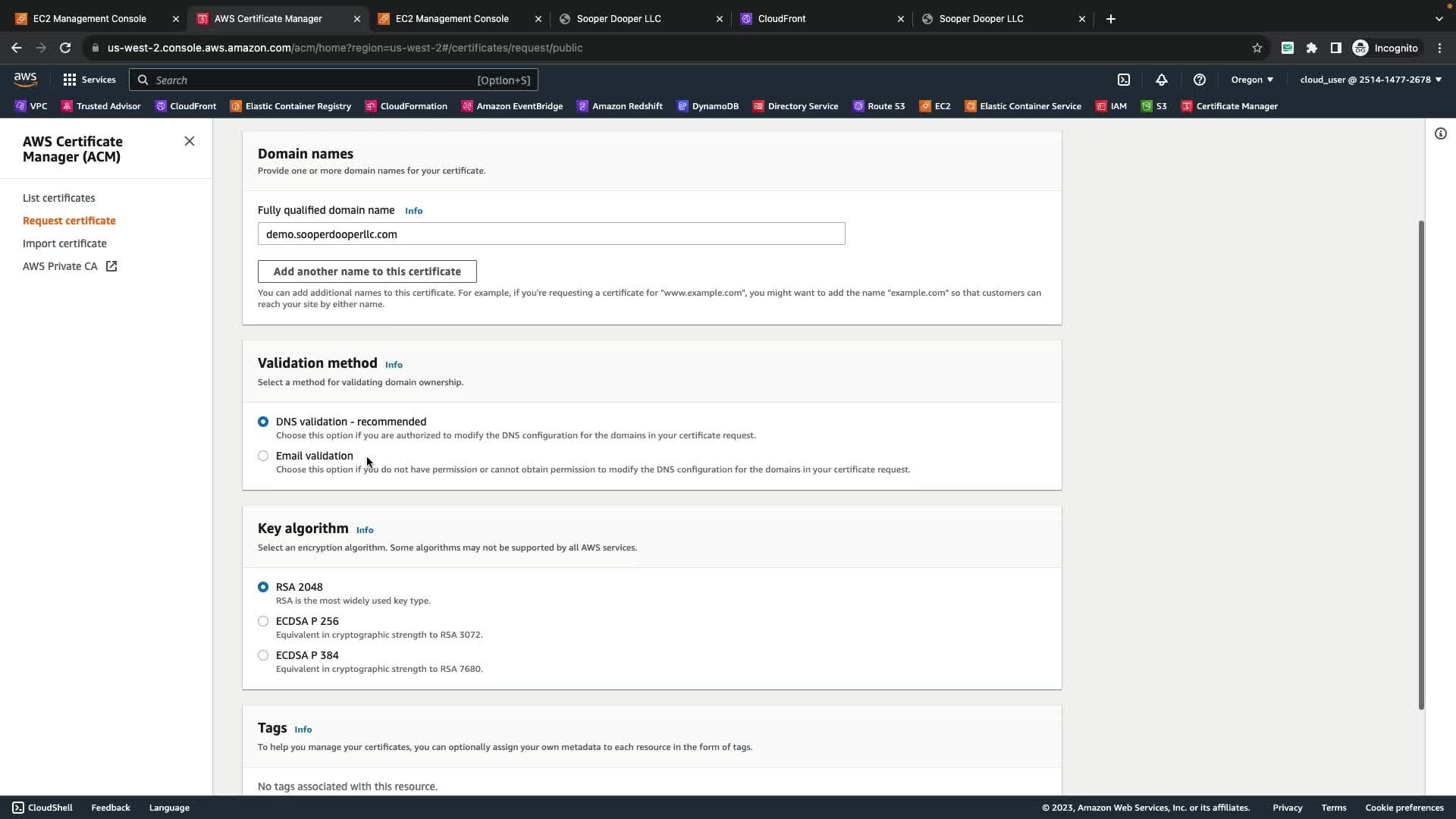The image size is (1456, 819).
Task: Expand the browser tab list chevron
Action: pyautogui.click(x=1439, y=19)
